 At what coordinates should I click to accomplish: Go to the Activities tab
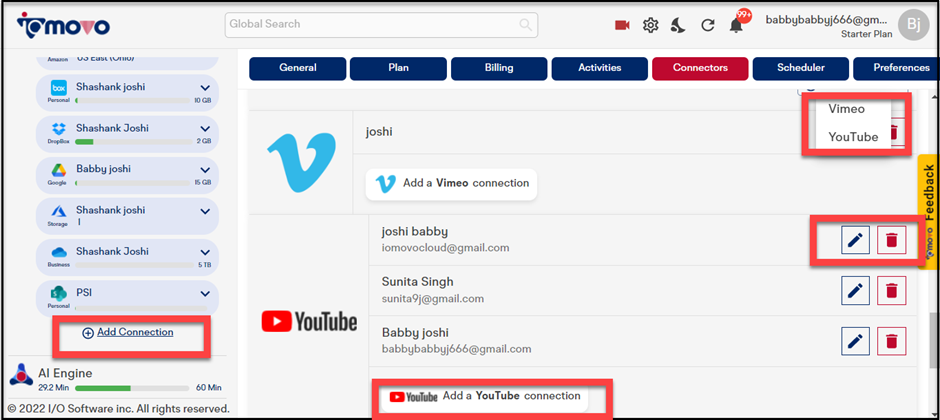click(599, 68)
